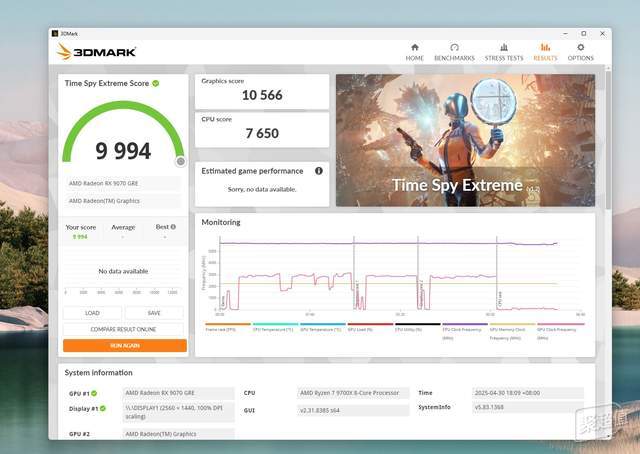Click GPU #2 value 'AMD Radeon(TM) Graphics'

pos(178,434)
